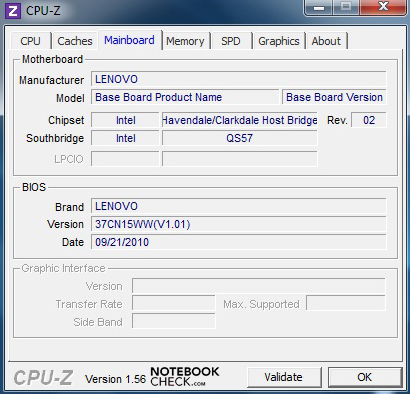This screenshot has width=410, height=394.
Task: Minimize the CPU-Z window
Action: 319,7
